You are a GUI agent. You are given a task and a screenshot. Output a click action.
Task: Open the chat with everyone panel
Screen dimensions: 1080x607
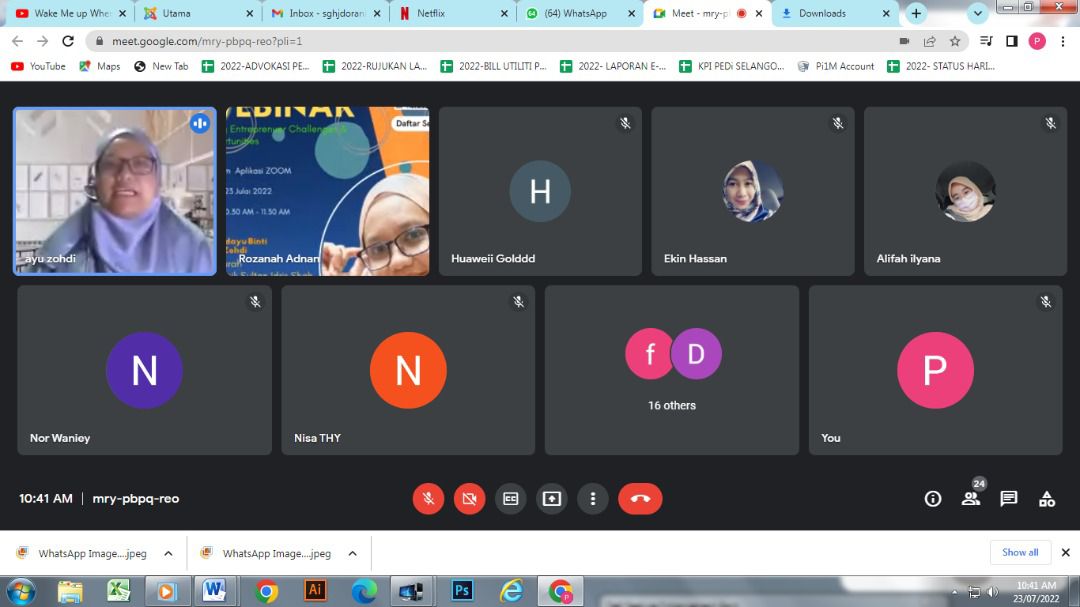(1008, 498)
